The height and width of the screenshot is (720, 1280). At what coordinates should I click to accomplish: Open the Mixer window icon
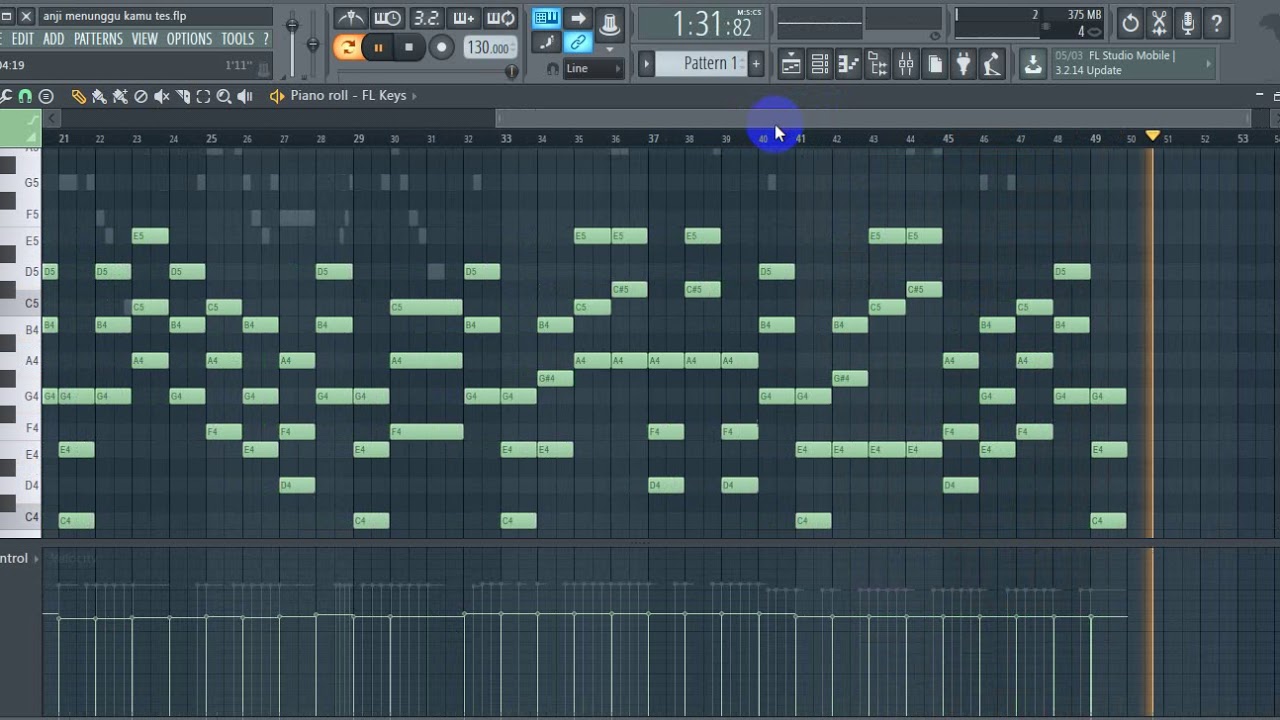pos(906,66)
